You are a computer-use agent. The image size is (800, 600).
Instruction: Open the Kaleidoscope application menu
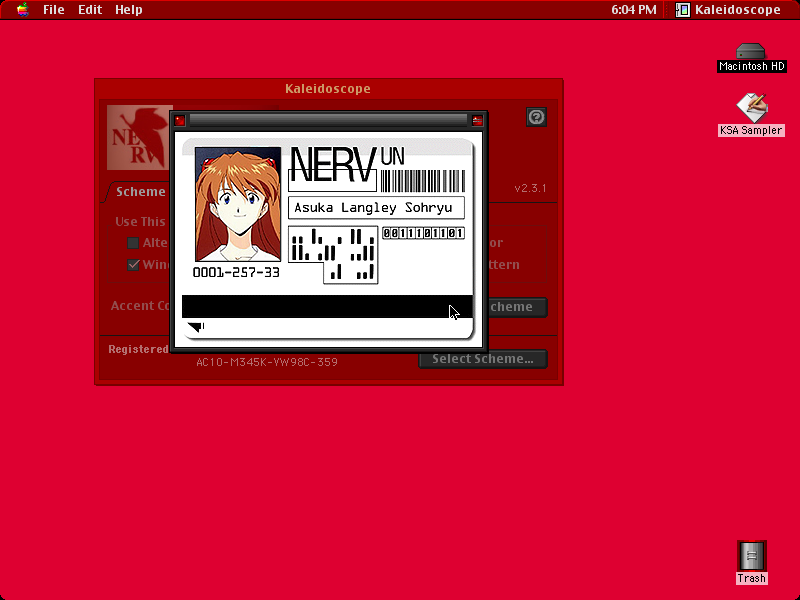coord(728,10)
